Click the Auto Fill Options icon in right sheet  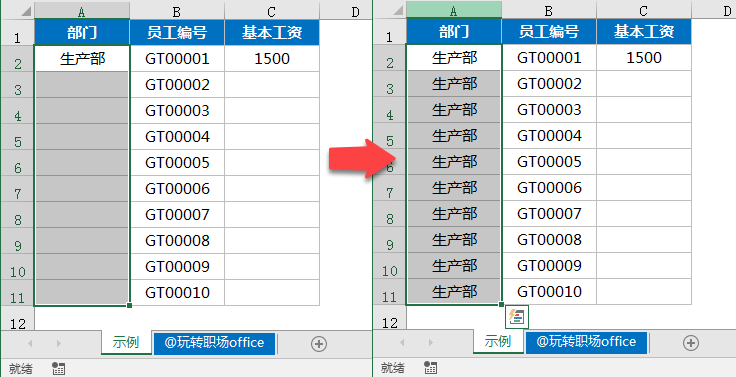coord(517,317)
